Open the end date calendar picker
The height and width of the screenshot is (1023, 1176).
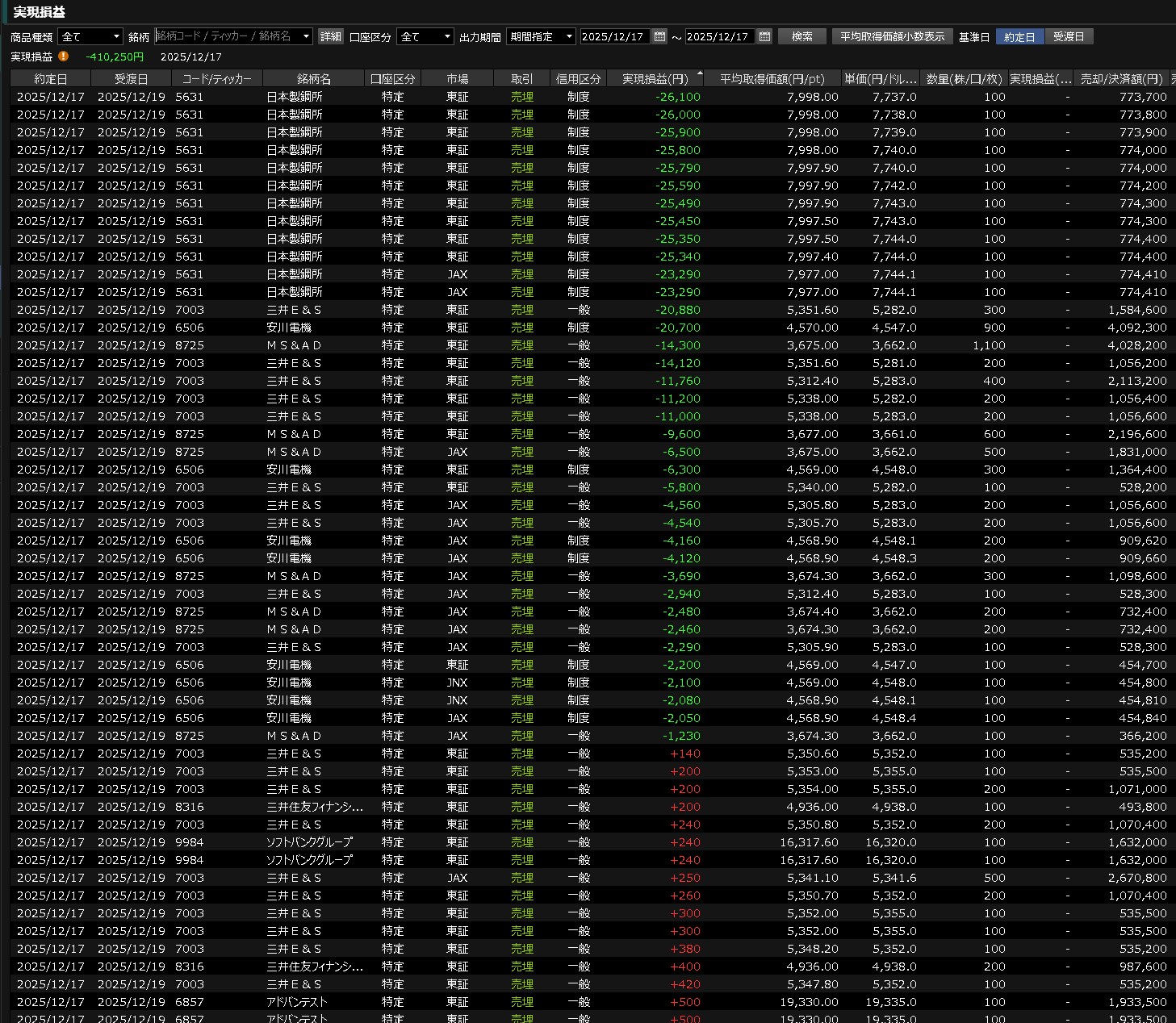(764, 36)
